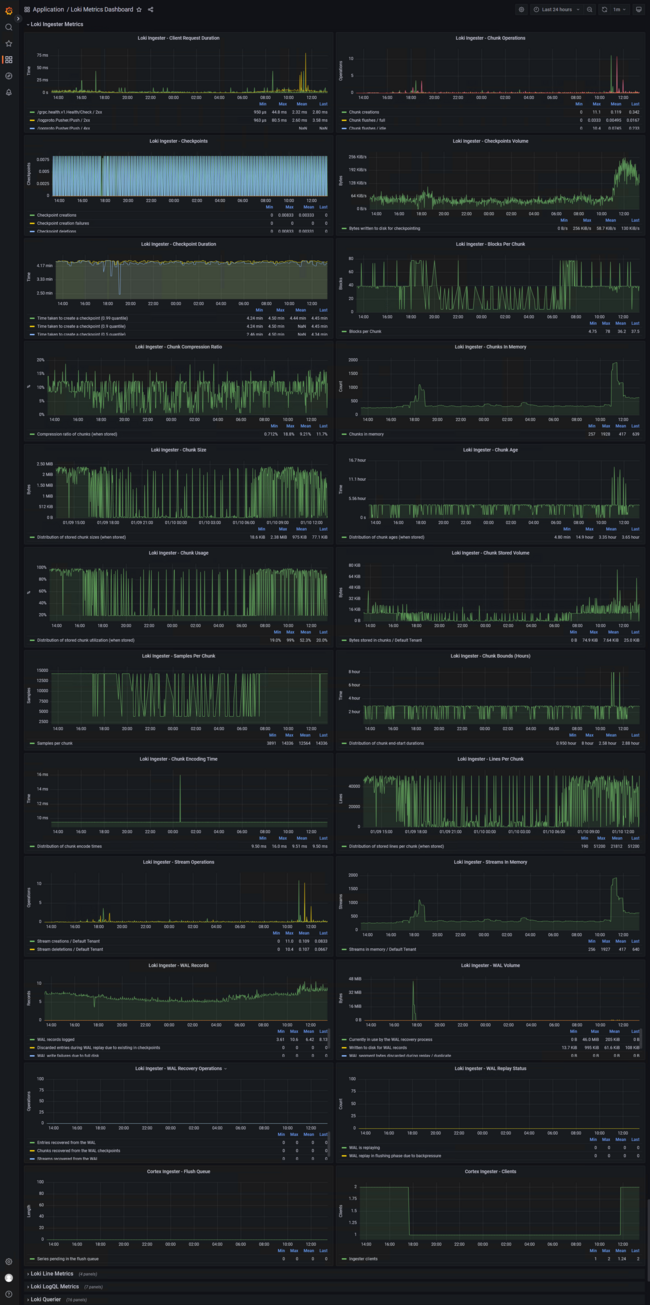Open Loki Ingester - Chunk Size panel title
The width and height of the screenshot is (650, 1305).
[x=179, y=450]
